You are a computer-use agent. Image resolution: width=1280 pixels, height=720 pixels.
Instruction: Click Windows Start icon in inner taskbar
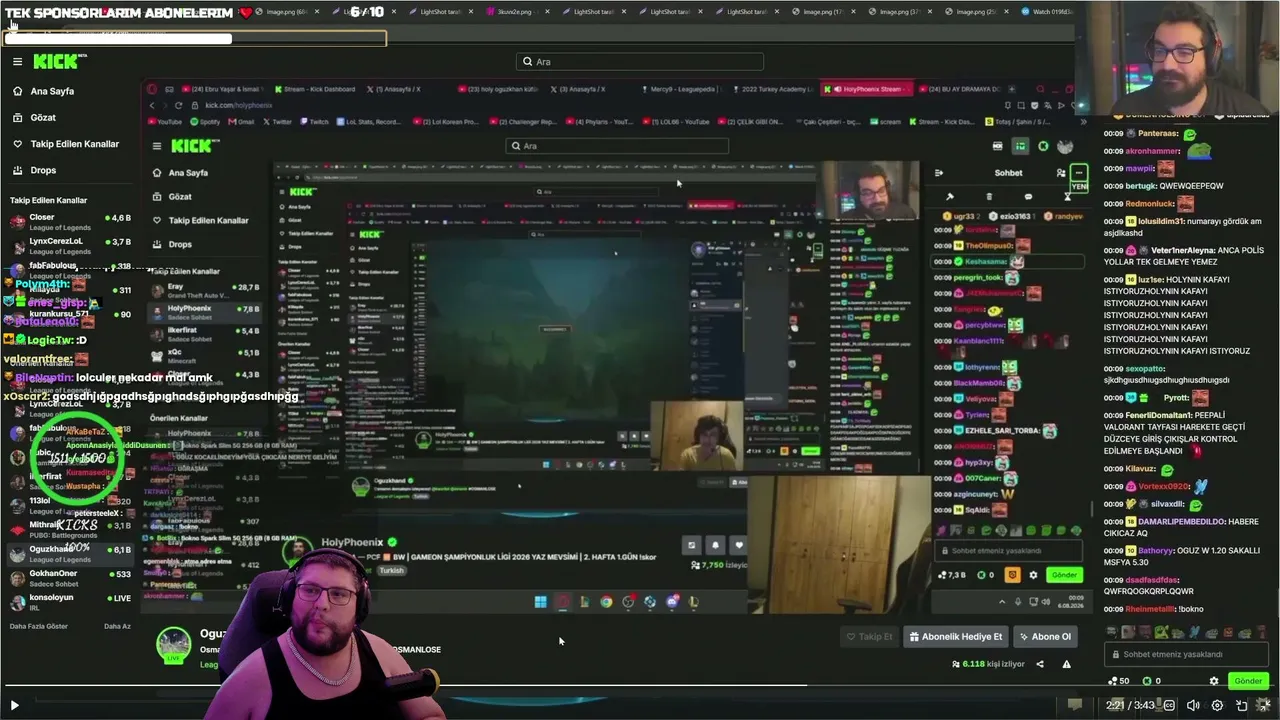(540, 602)
